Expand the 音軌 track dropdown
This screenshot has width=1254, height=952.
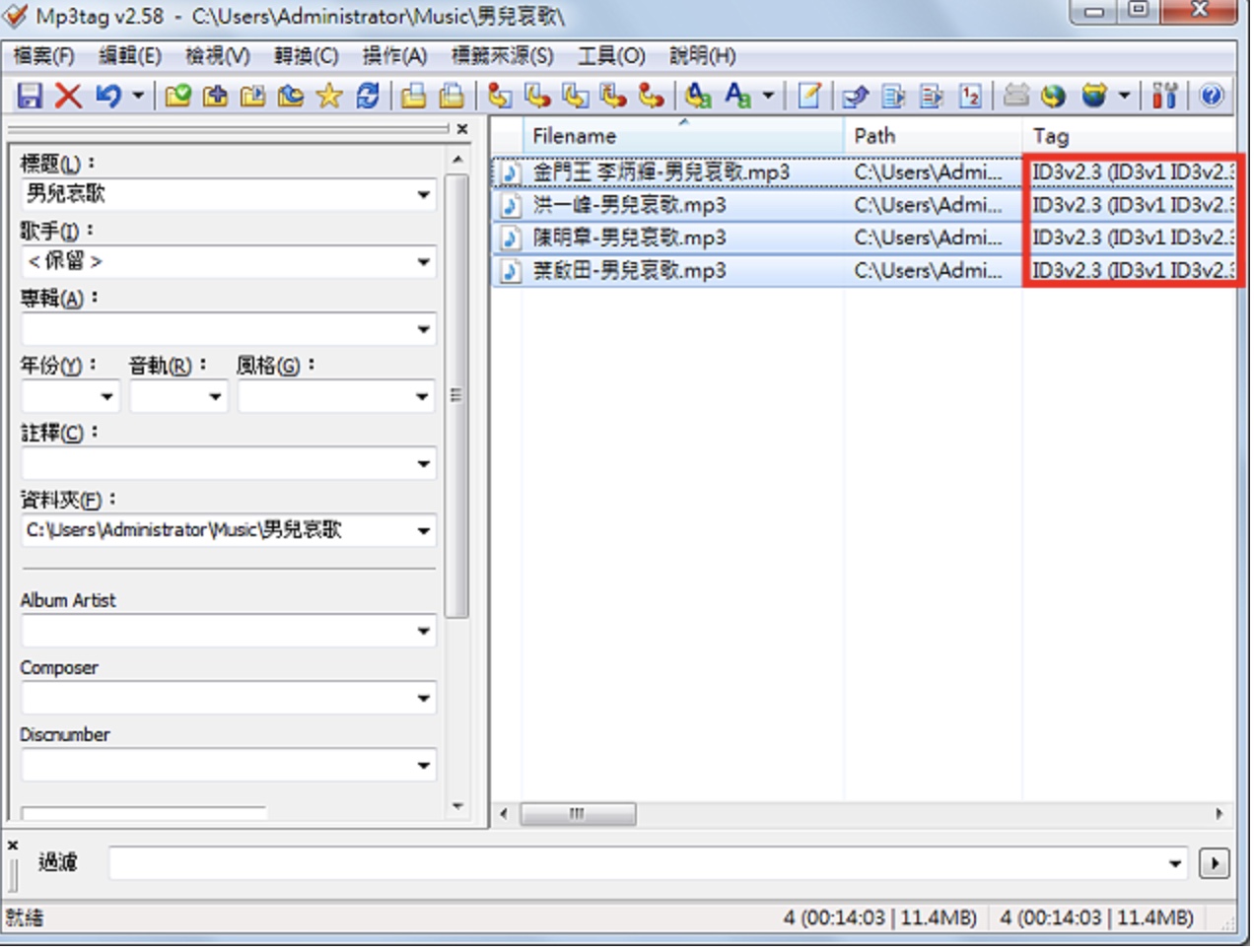[216, 397]
